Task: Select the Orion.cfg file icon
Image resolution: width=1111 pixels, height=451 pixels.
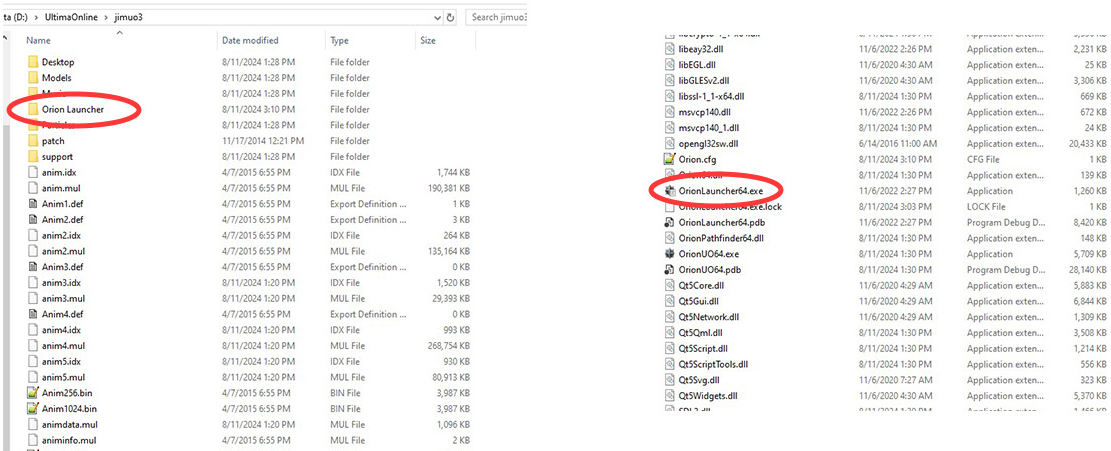Action: point(671,159)
